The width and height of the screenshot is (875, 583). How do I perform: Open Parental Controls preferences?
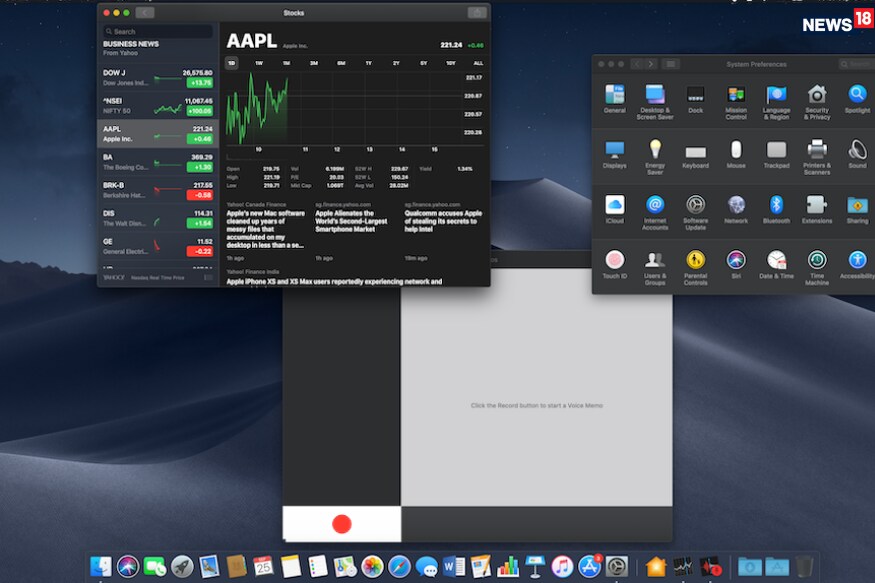pos(695,268)
